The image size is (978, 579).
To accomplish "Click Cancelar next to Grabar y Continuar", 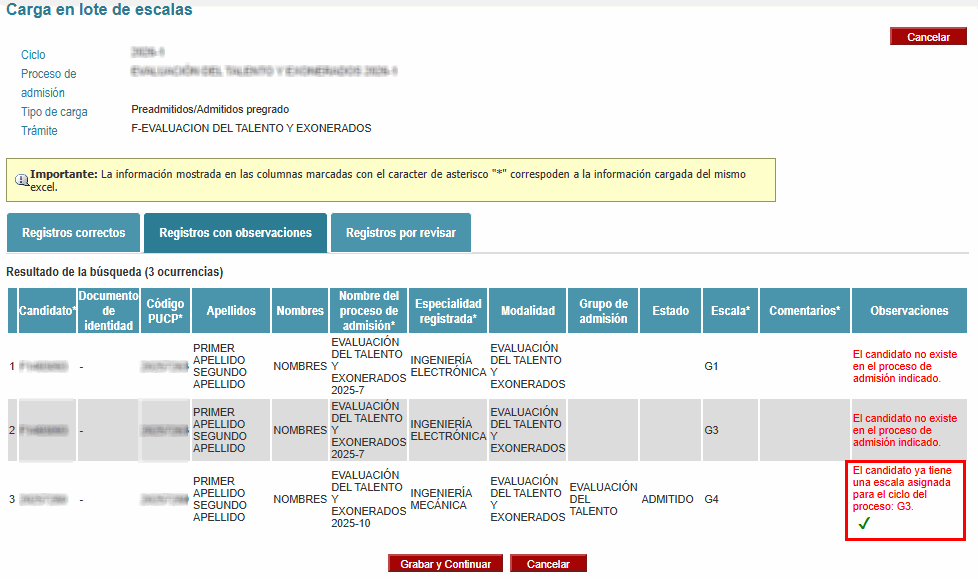I will [547, 564].
